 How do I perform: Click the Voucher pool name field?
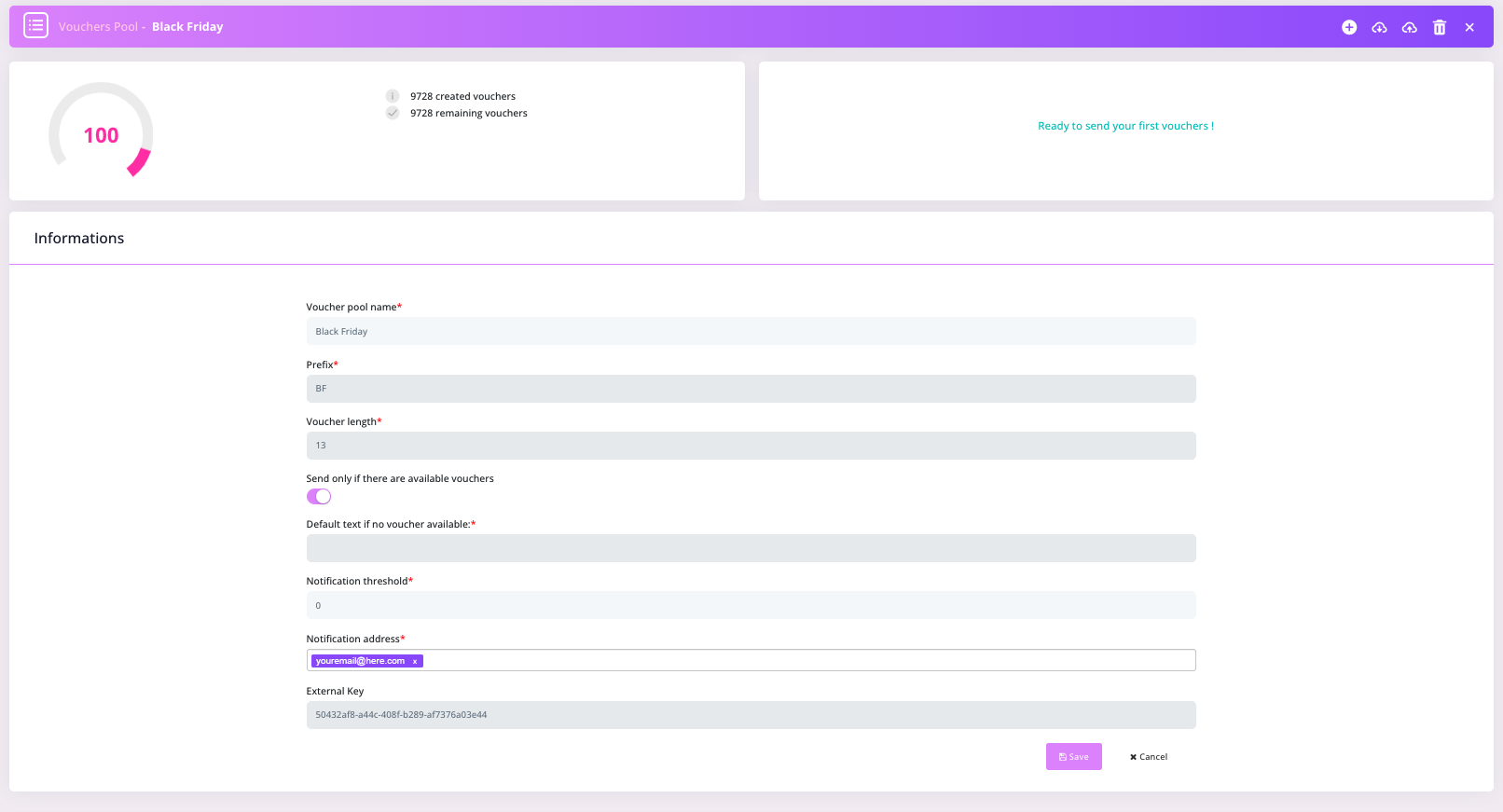[x=751, y=331]
